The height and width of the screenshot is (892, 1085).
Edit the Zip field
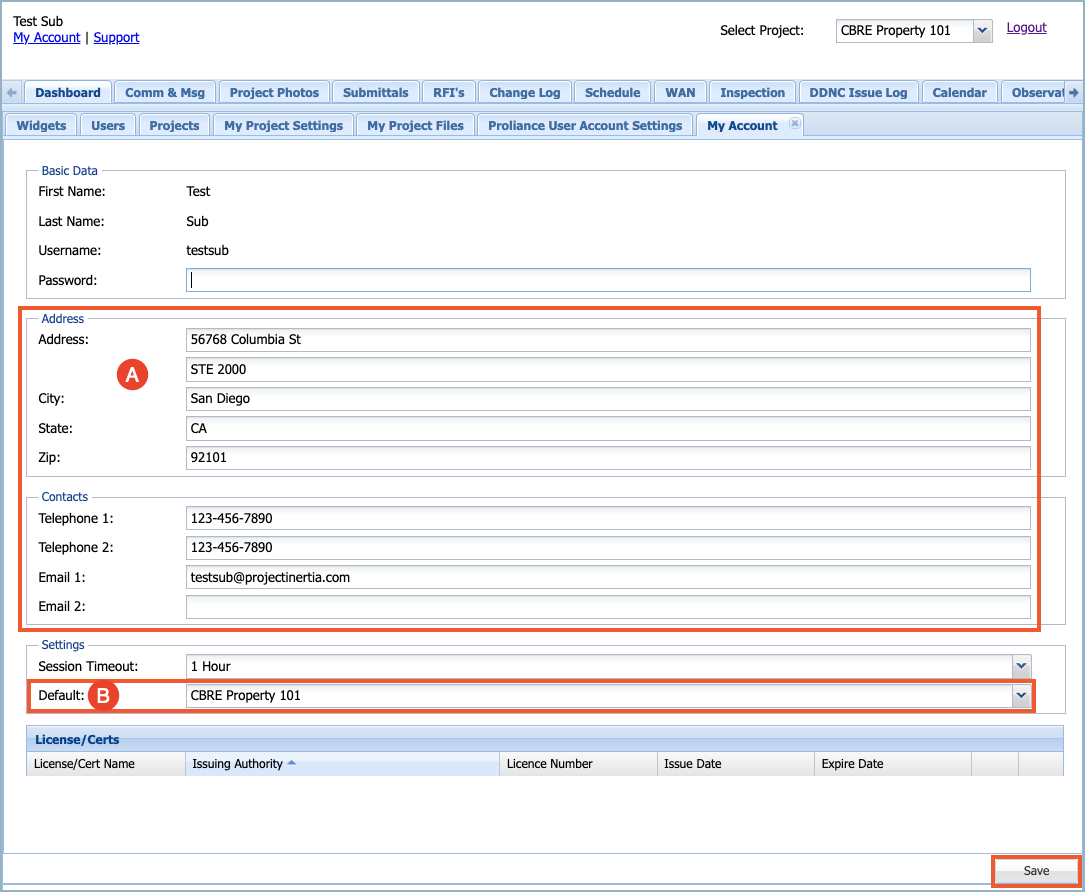point(608,457)
